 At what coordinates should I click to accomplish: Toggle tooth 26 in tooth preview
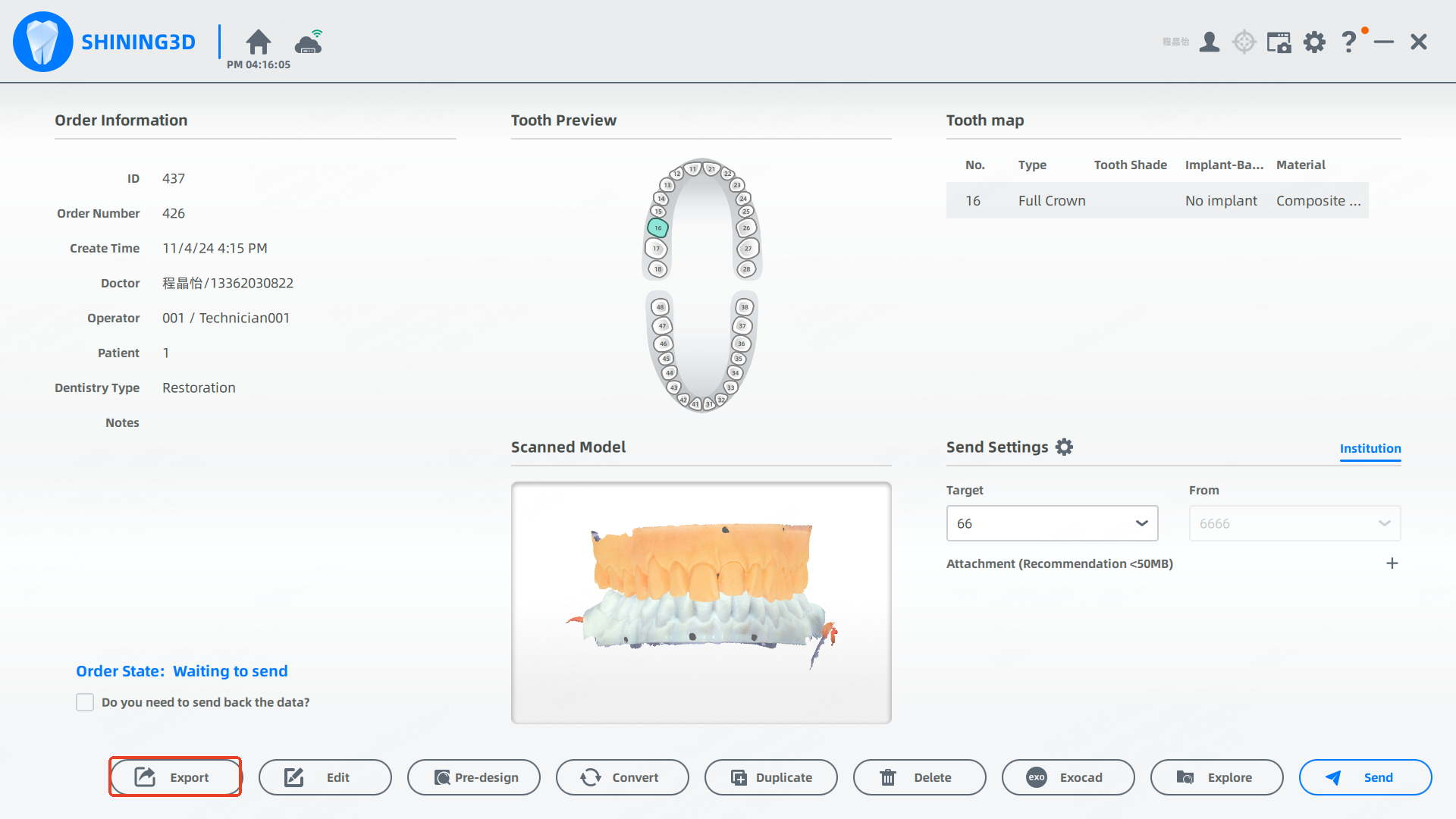[746, 227]
